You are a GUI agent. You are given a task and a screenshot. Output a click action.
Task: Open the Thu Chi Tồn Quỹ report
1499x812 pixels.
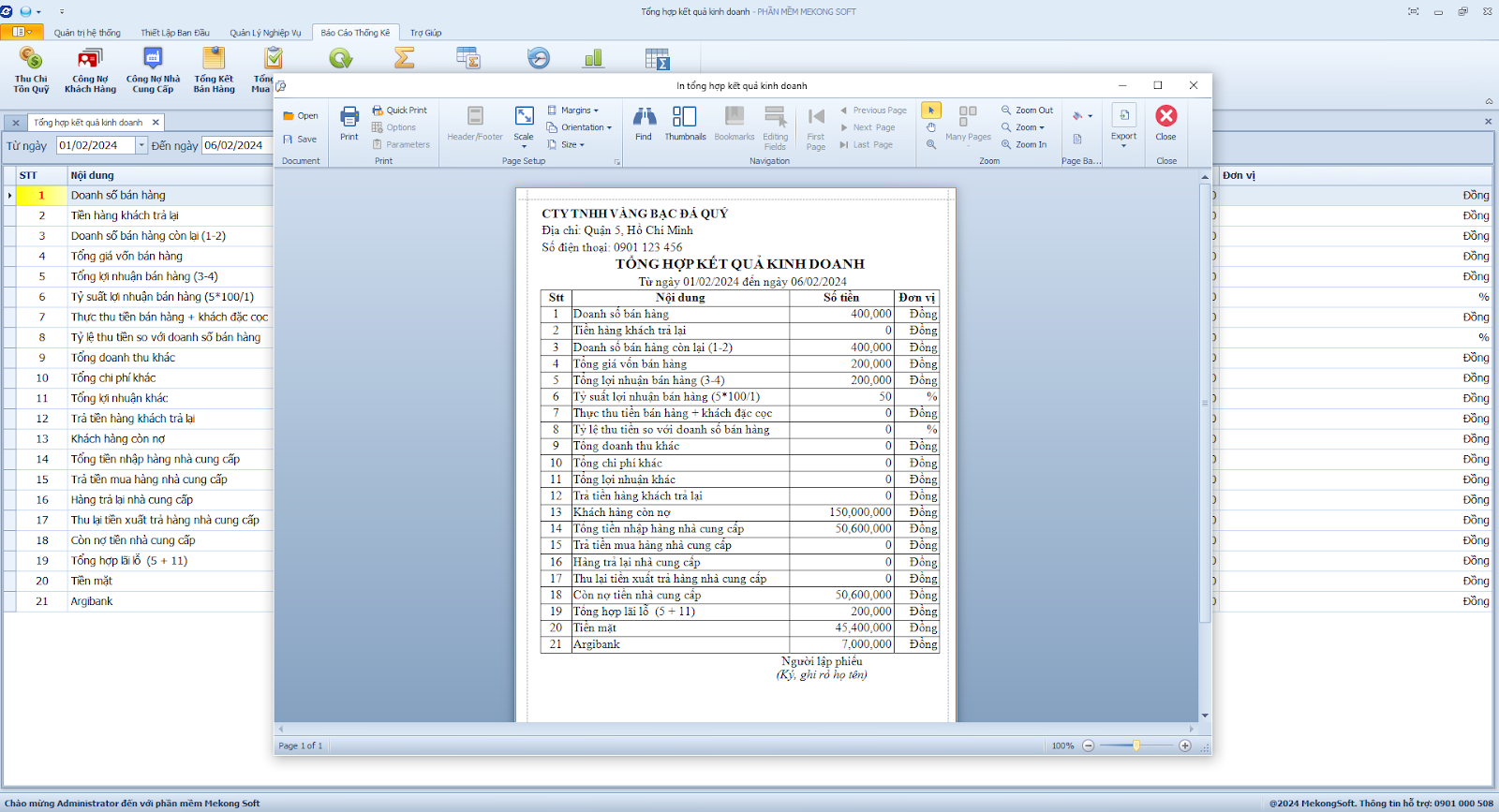(31, 70)
